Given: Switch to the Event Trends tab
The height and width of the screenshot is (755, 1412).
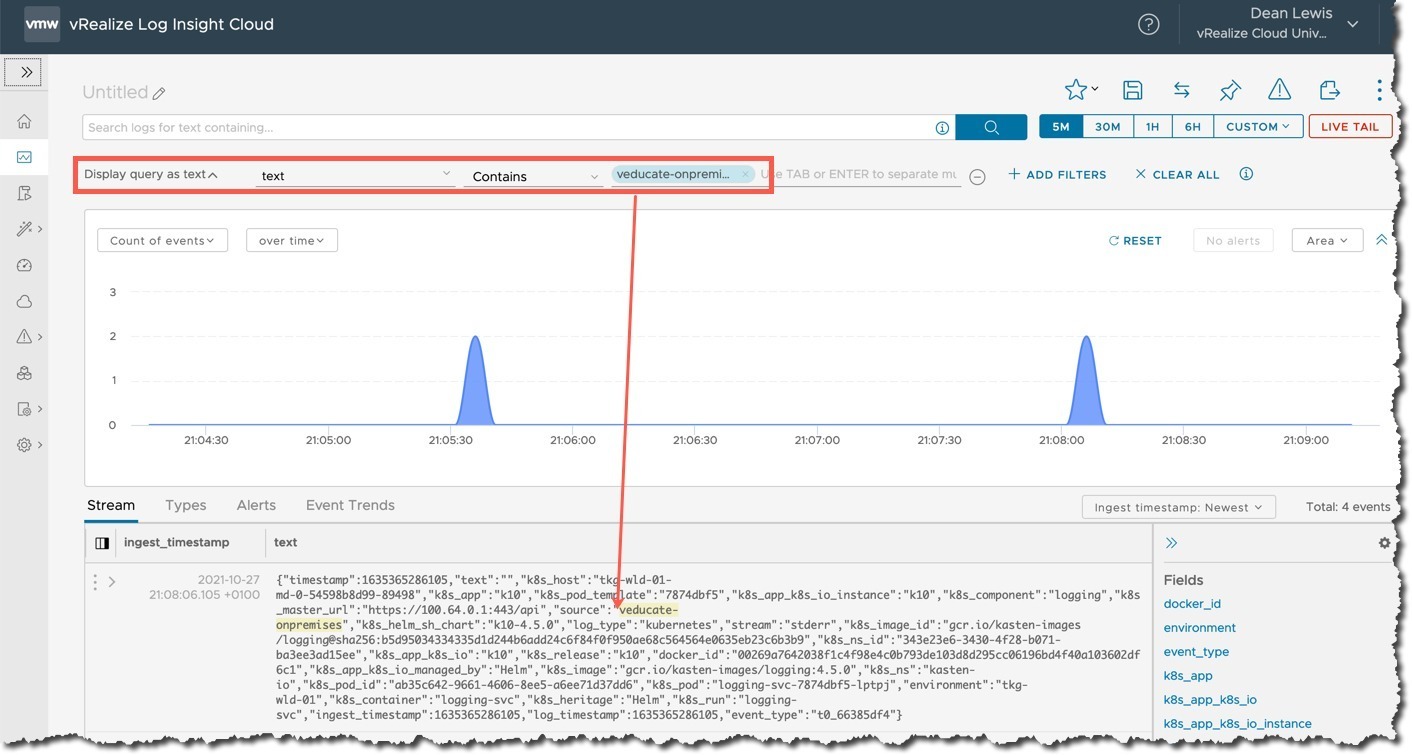Looking at the screenshot, I should (x=350, y=505).
